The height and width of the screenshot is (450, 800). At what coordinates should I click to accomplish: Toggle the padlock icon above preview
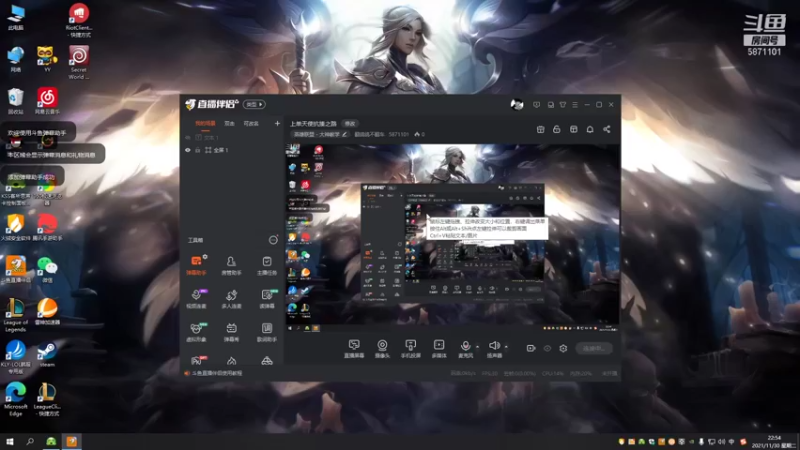point(557,130)
